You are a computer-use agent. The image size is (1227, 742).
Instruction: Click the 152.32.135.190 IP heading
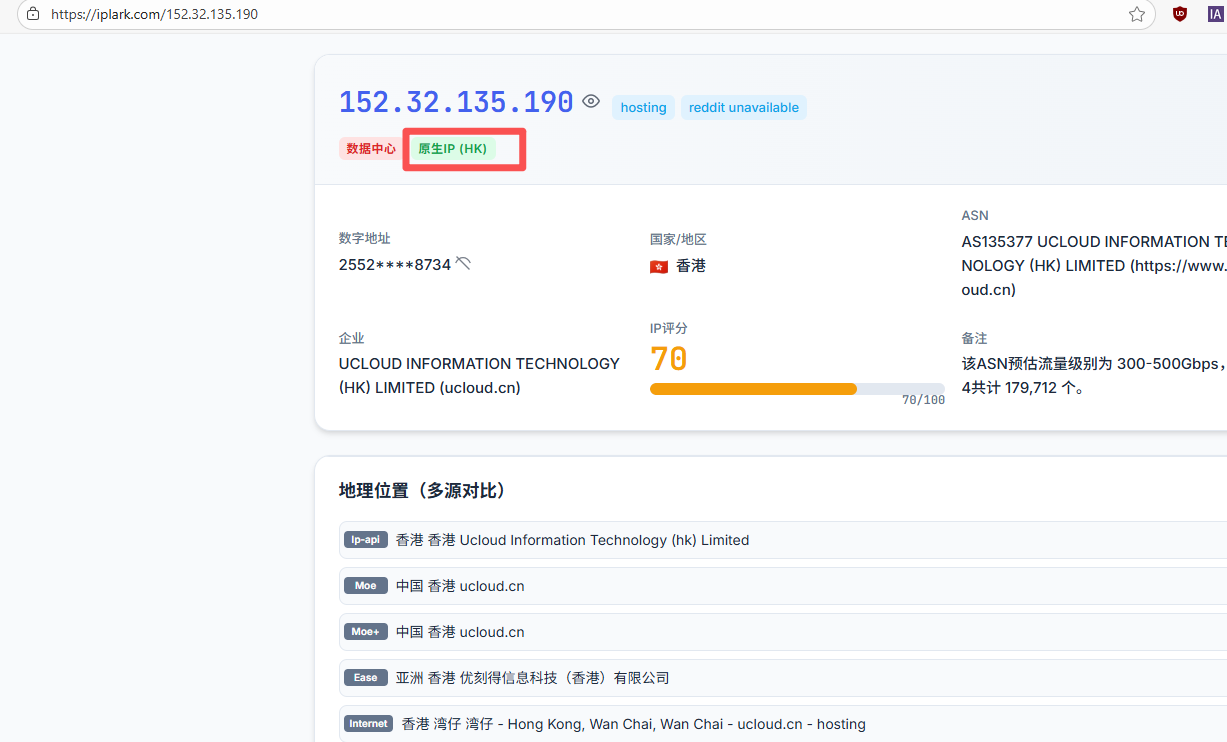point(456,102)
